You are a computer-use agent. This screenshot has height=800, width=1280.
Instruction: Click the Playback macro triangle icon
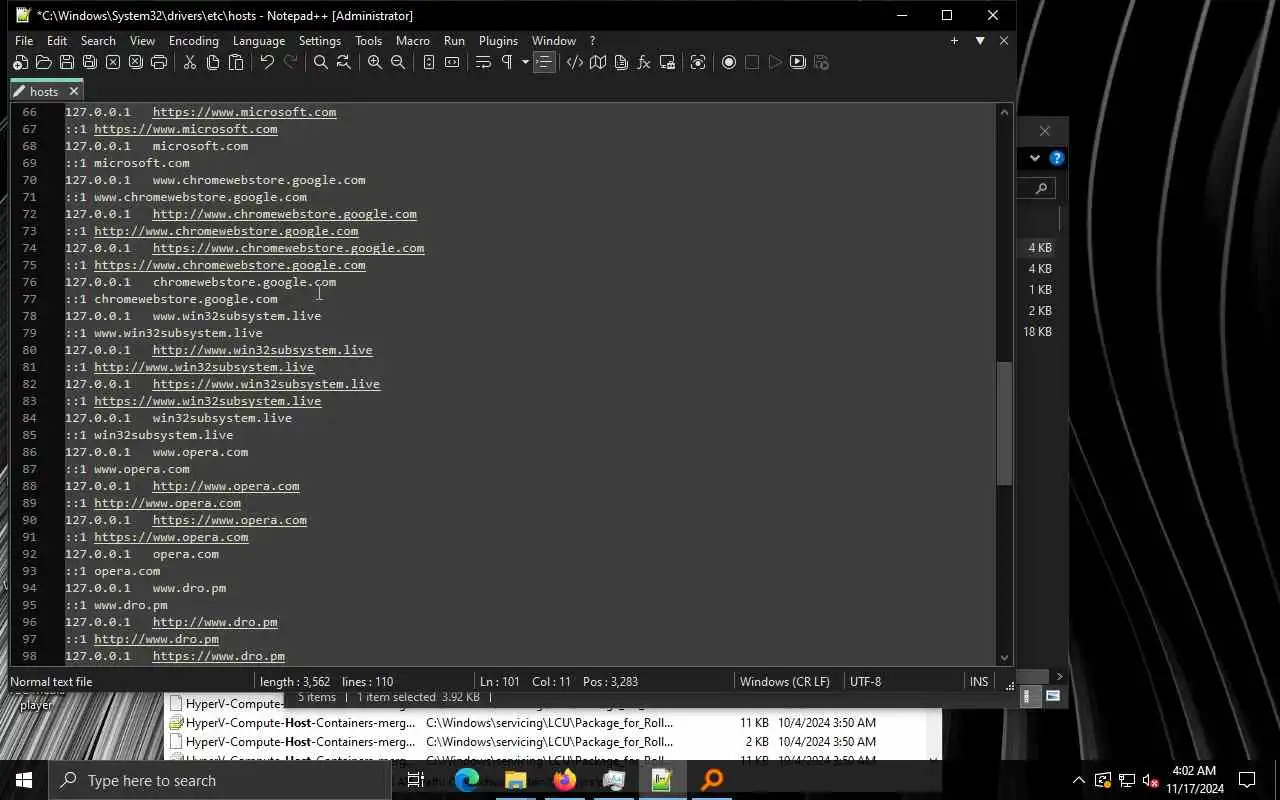pos(775,62)
